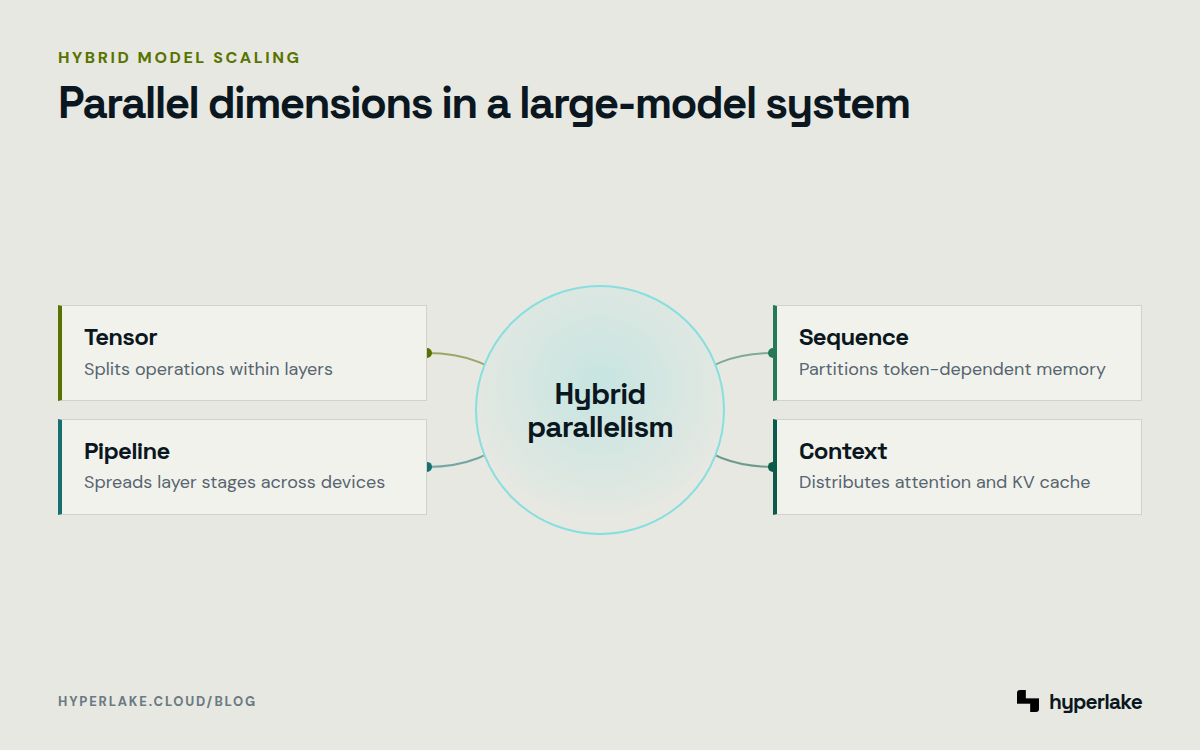The image size is (1200, 750).
Task: Click the hyperlake brand name text
Action: click(x=1095, y=703)
